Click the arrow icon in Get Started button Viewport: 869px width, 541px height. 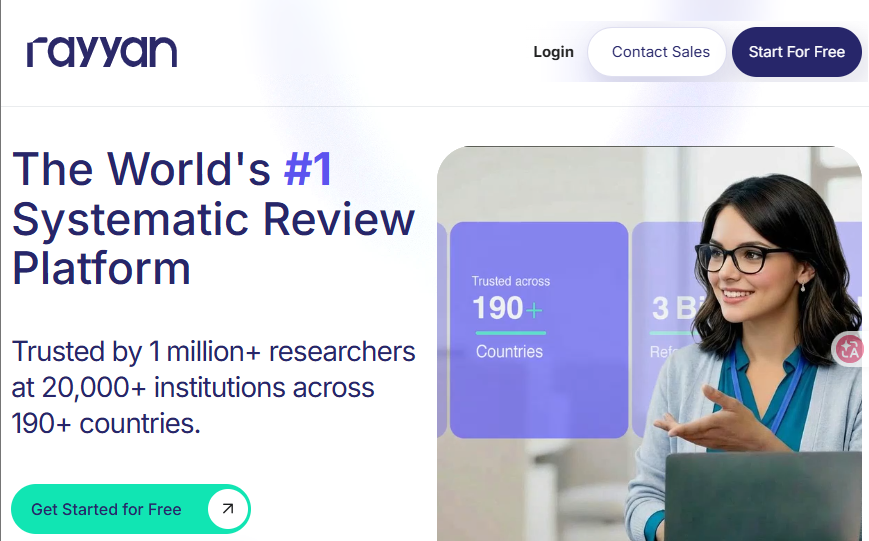(x=227, y=508)
